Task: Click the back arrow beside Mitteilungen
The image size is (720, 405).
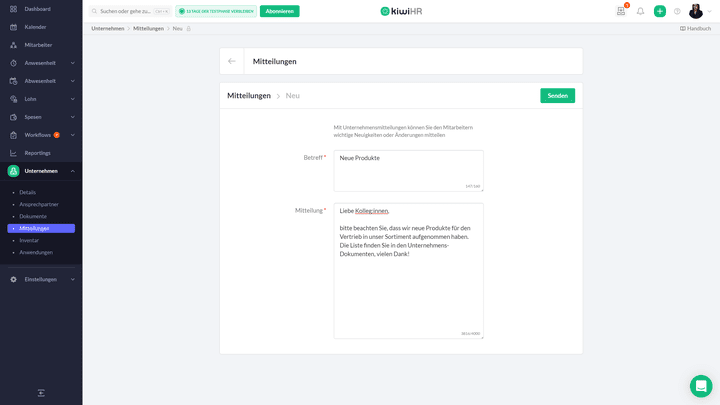Action: point(232,61)
